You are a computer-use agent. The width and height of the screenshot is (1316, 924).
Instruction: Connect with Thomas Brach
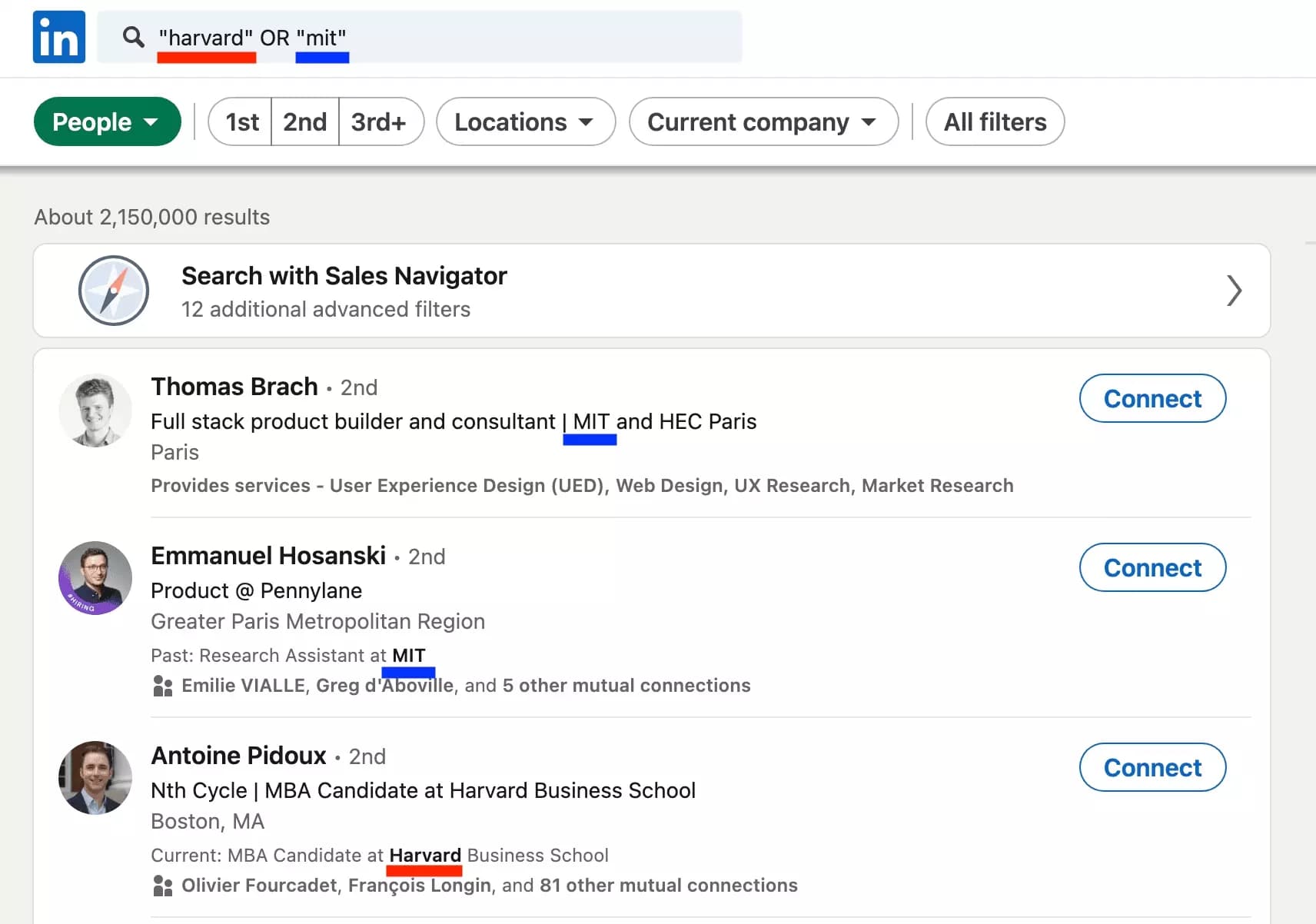pos(1152,398)
